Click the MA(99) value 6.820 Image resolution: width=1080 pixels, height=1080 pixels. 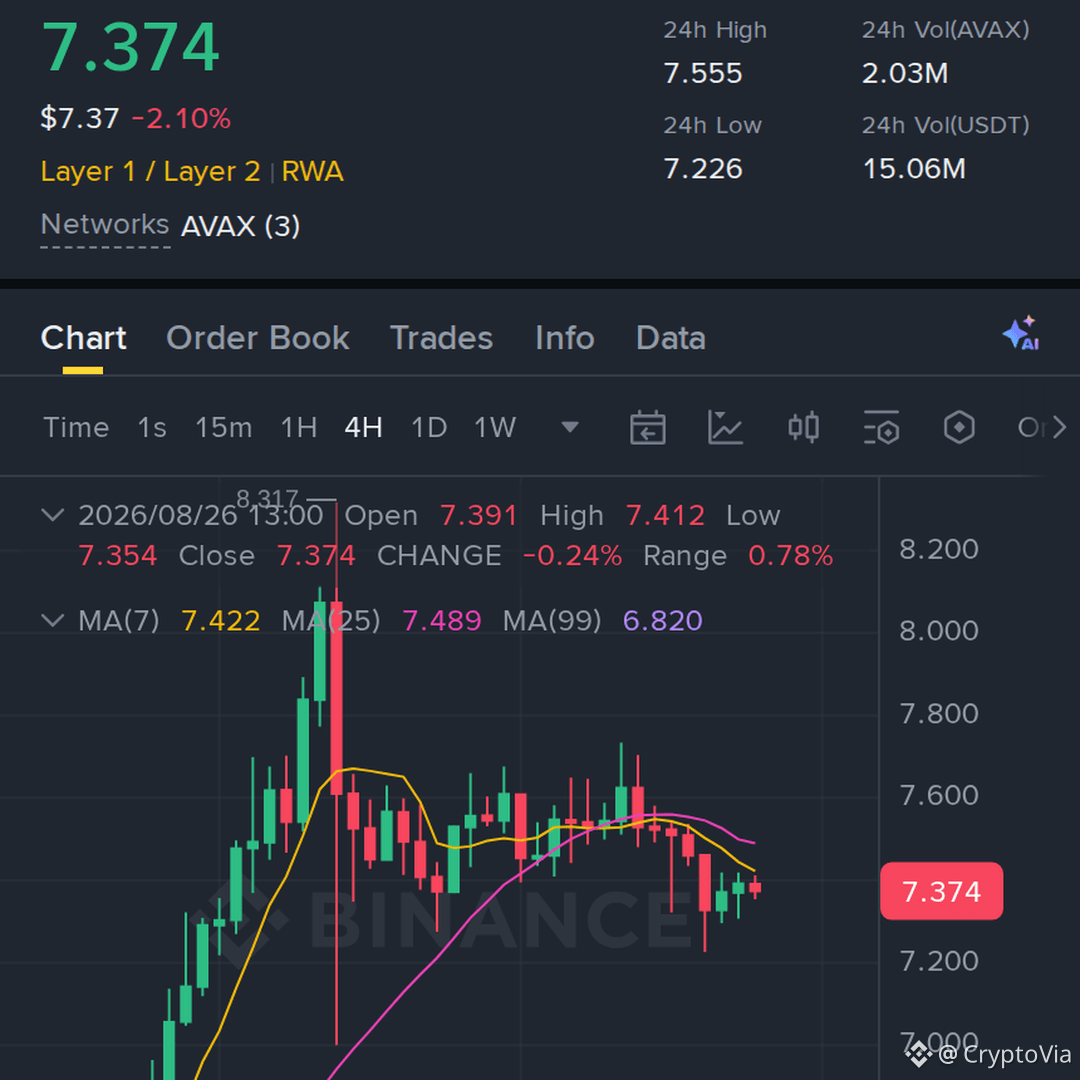663,621
